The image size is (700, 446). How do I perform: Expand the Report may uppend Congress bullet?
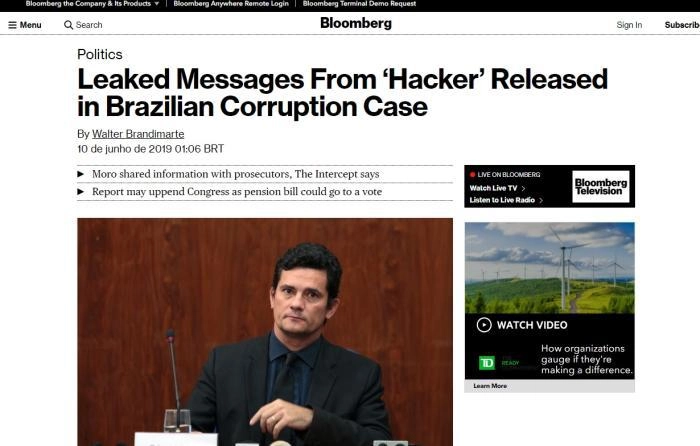point(81,192)
